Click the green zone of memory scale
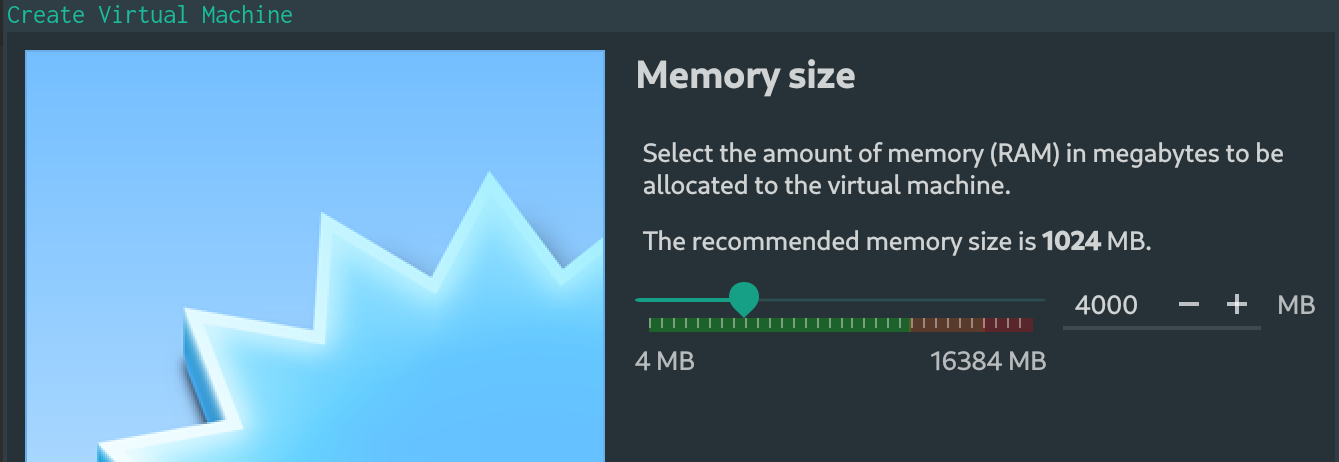 [780, 324]
